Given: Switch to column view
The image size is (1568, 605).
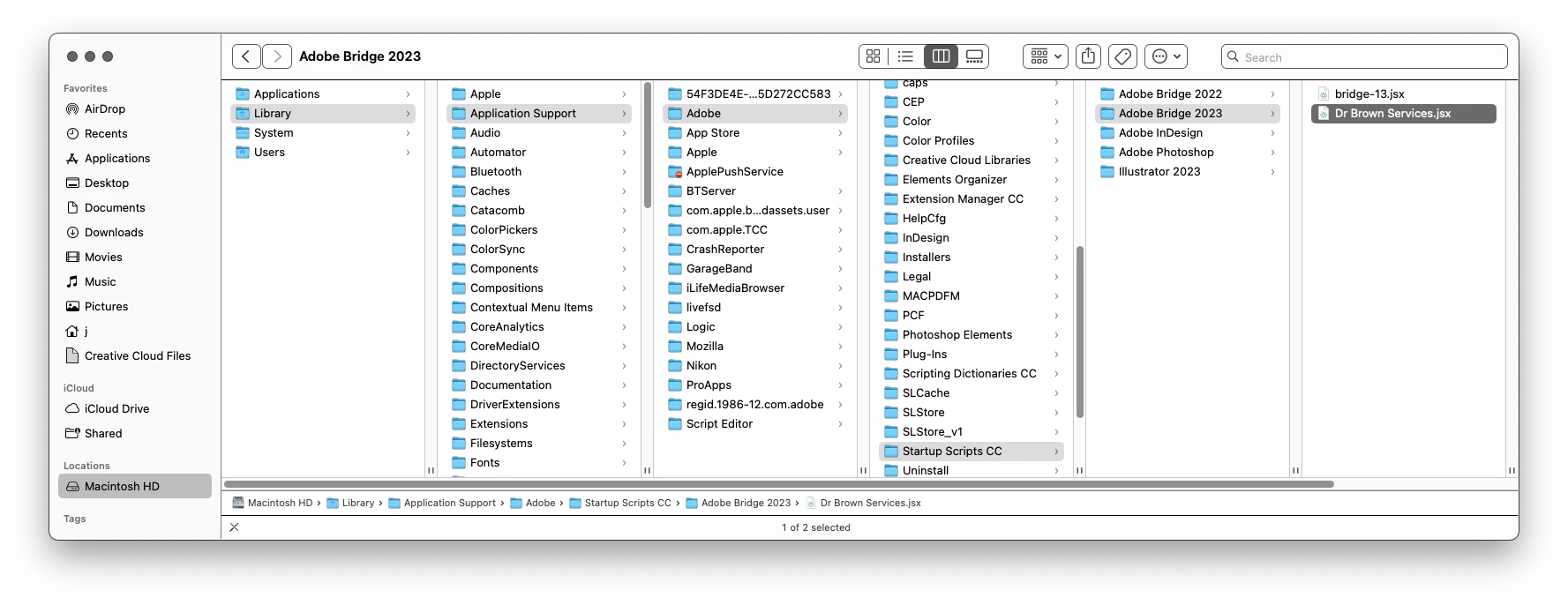Looking at the screenshot, I should 941,56.
